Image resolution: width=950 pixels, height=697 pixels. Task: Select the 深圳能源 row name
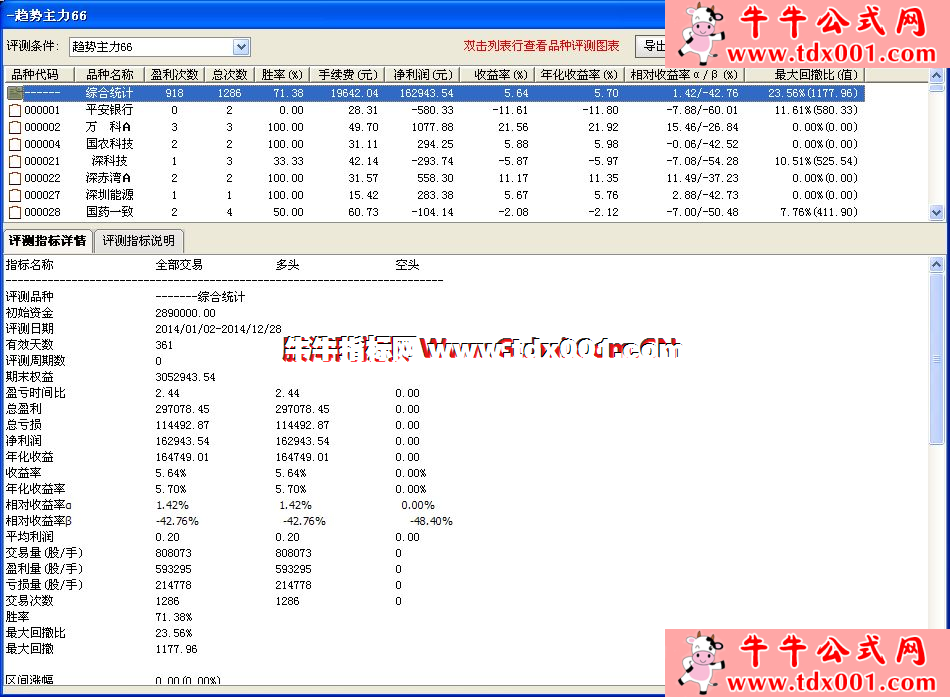coord(109,195)
